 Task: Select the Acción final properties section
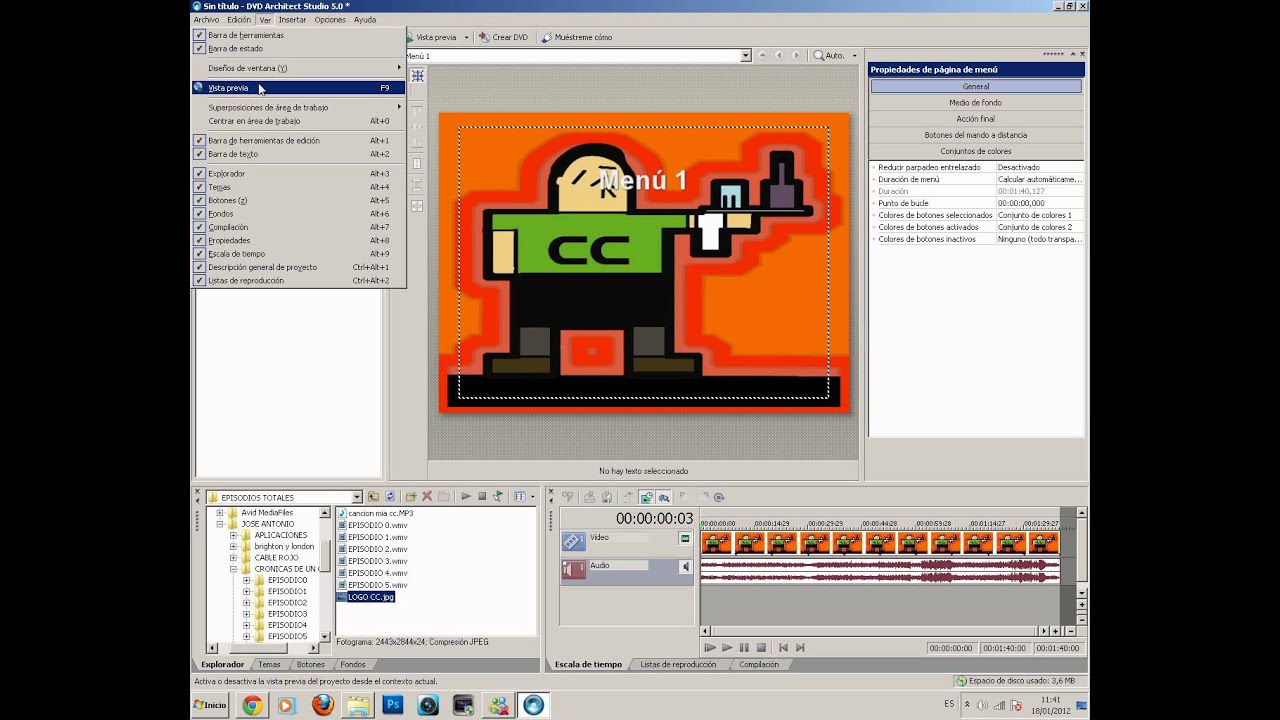point(976,118)
